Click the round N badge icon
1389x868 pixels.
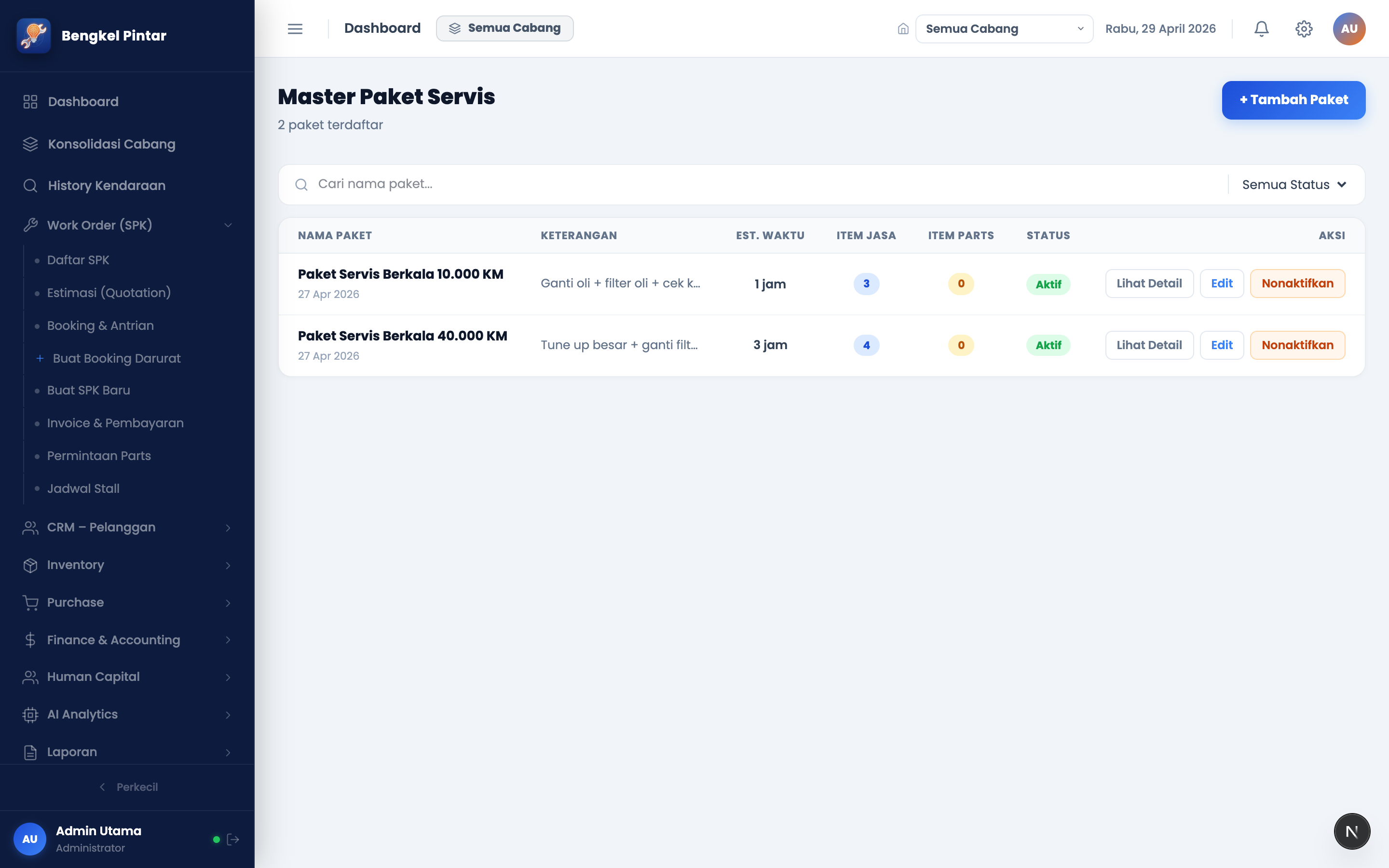pyautogui.click(x=1352, y=831)
